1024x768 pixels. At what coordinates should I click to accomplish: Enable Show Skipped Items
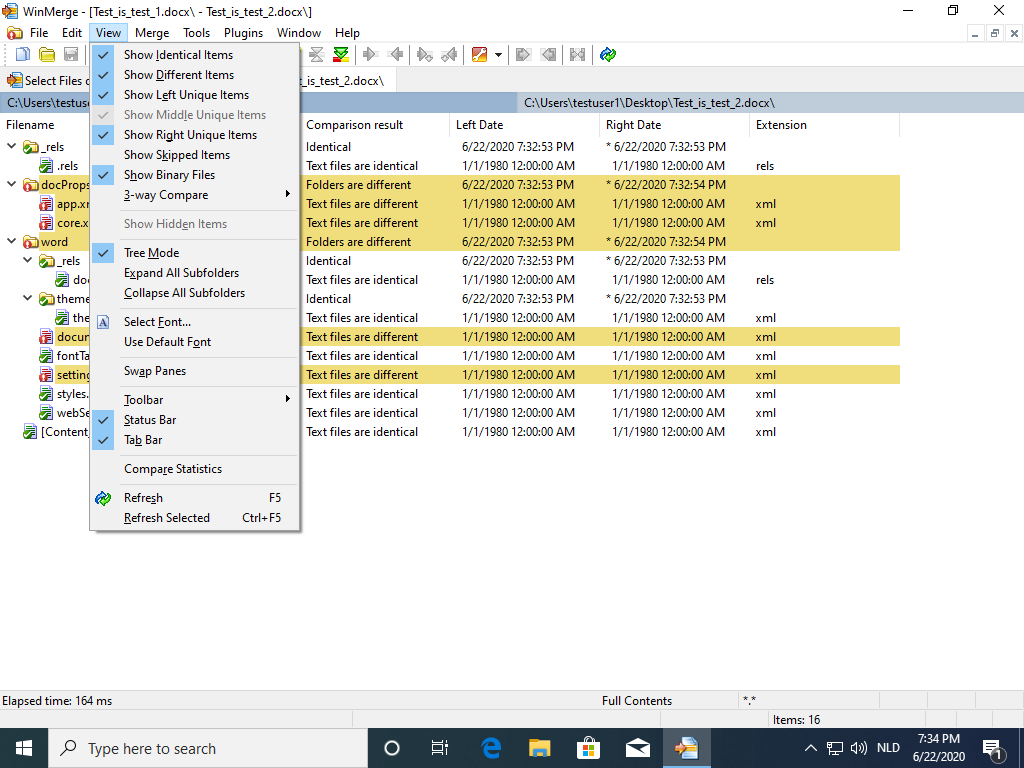pyautogui.click(x=195, y=155)
